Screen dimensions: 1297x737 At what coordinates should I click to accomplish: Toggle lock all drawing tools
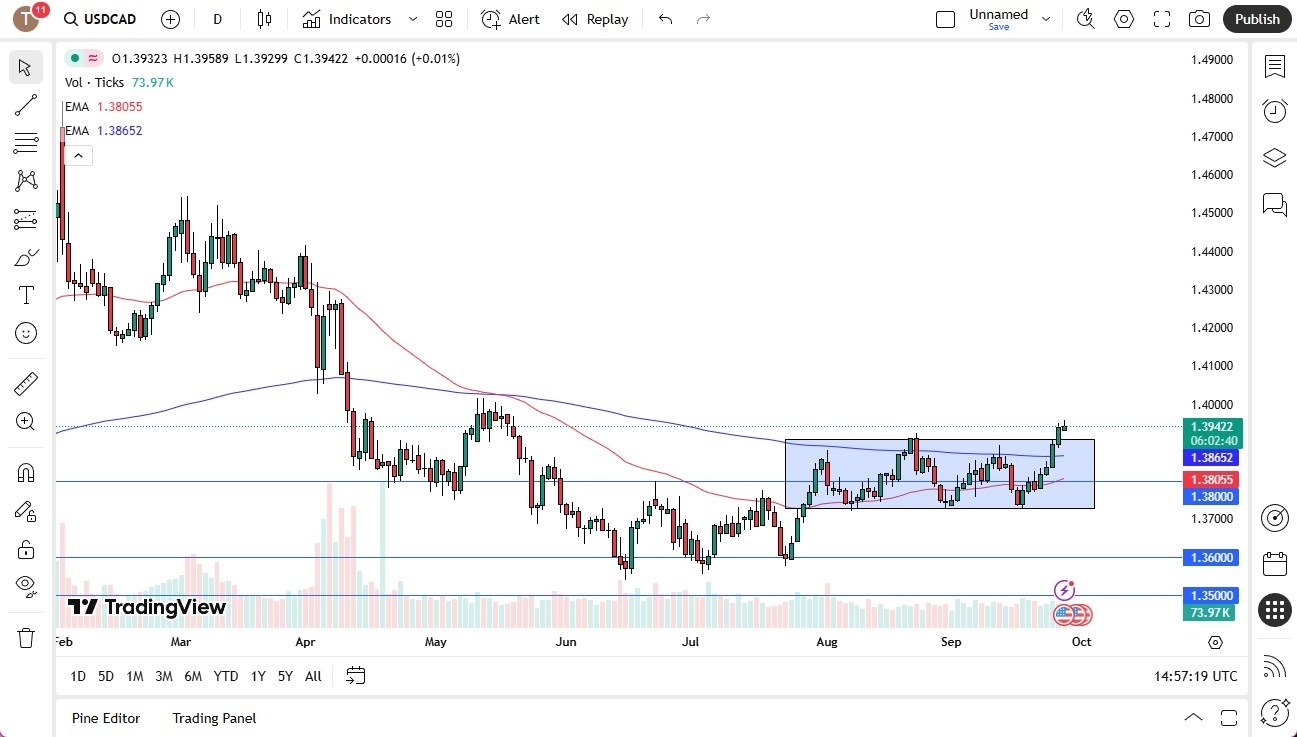click(x=25, y=549)
